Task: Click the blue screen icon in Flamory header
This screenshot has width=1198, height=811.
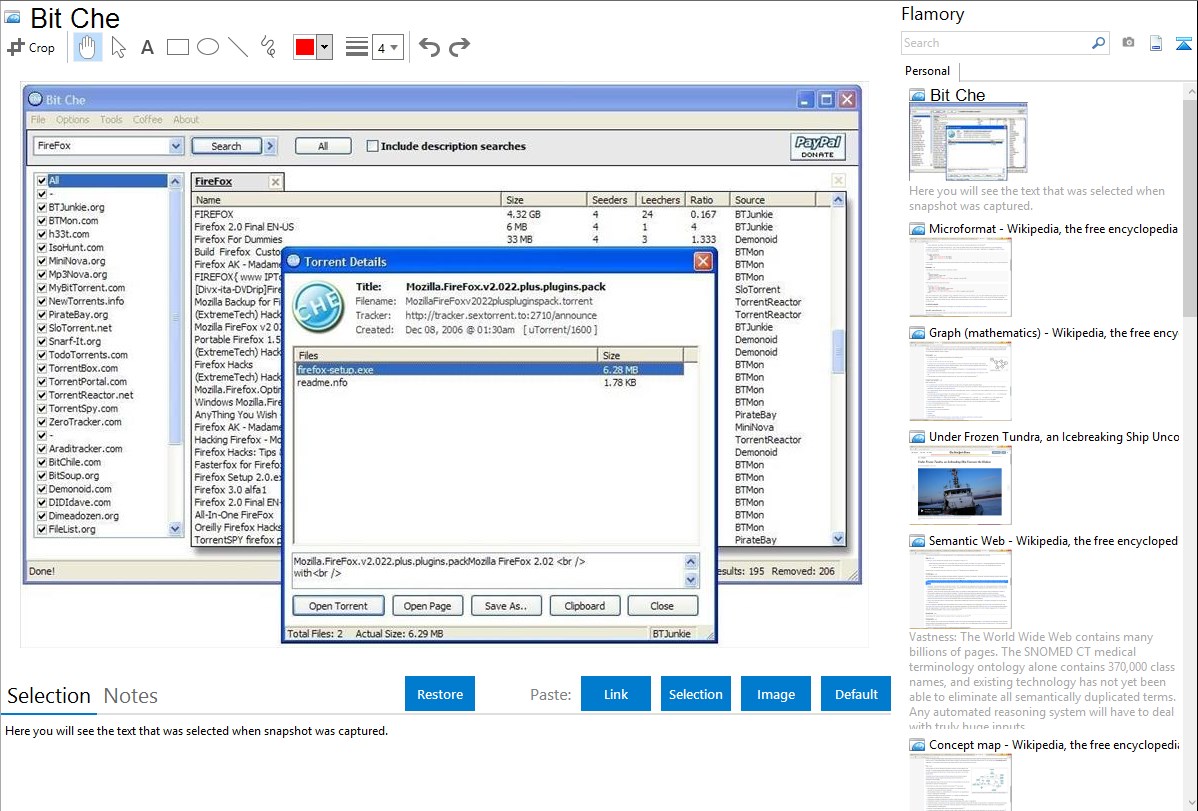Action: (1183, 43)
